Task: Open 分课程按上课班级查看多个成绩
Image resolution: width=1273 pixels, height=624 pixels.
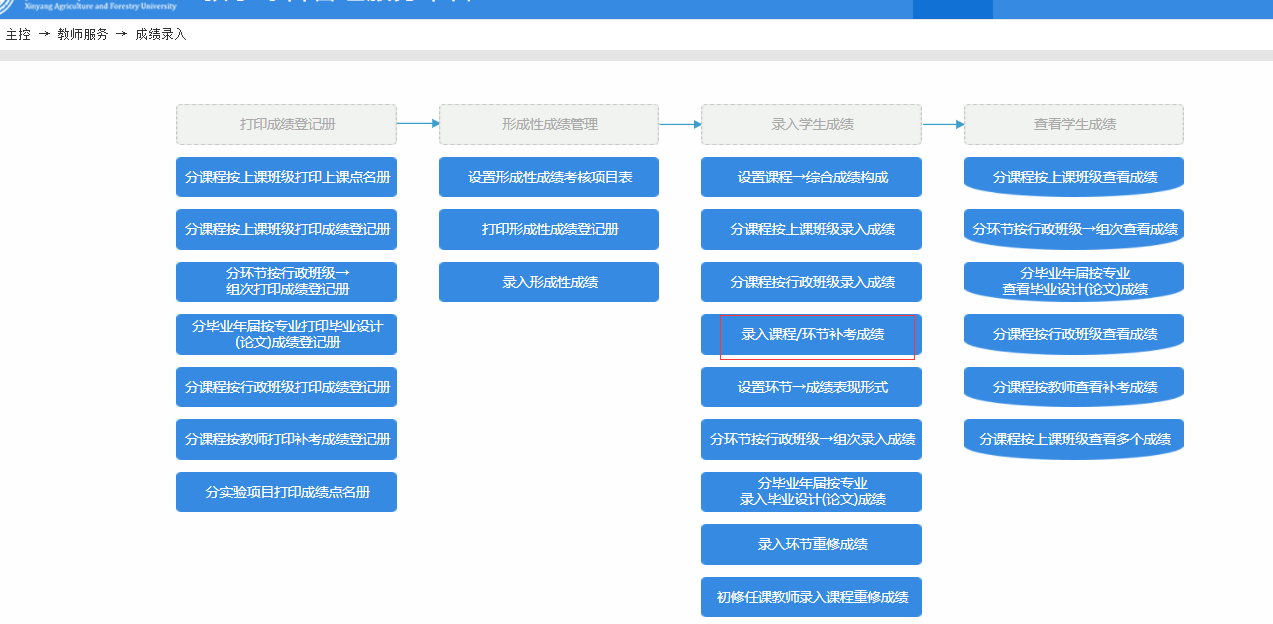Action: click(x=1073, y=439)
